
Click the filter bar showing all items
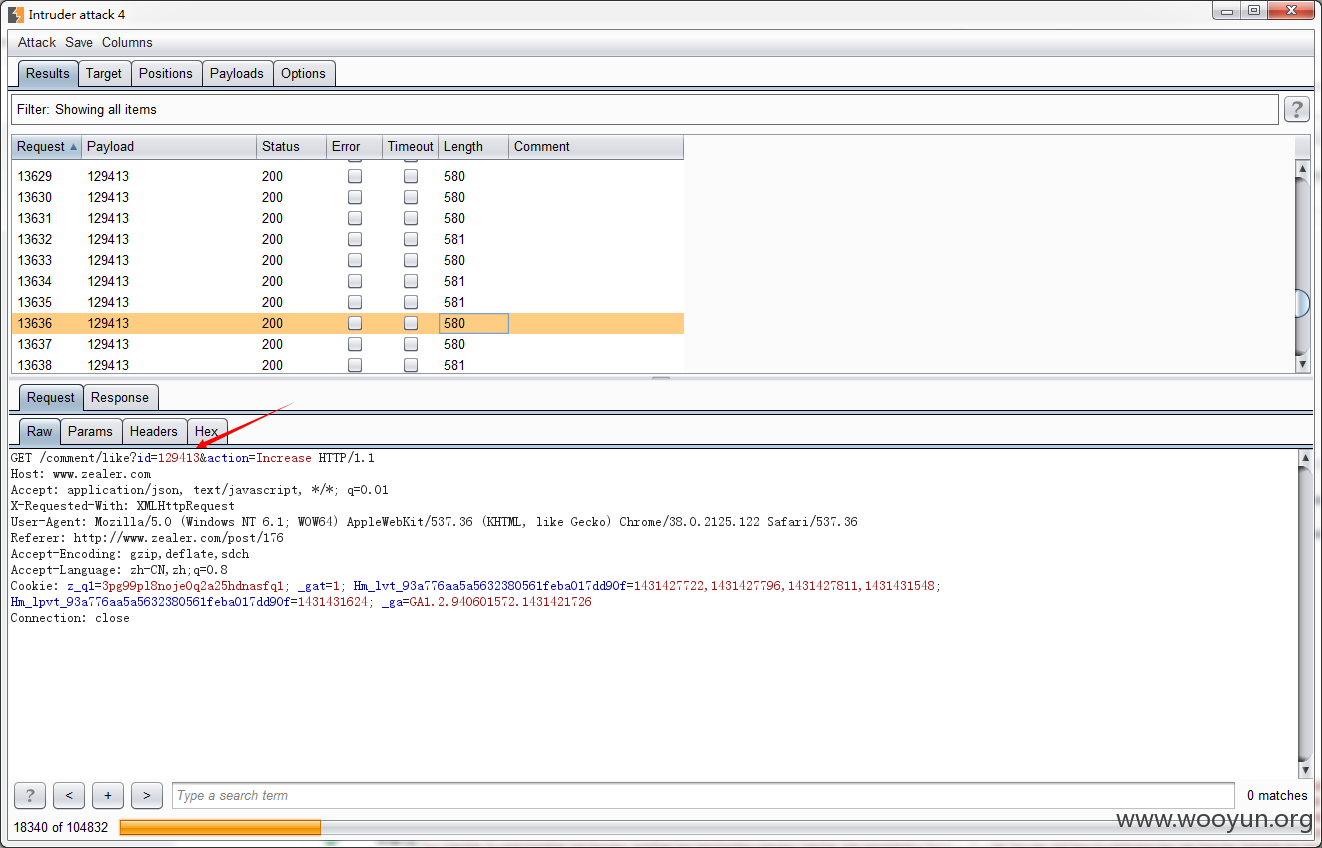(x=645, y=110)
